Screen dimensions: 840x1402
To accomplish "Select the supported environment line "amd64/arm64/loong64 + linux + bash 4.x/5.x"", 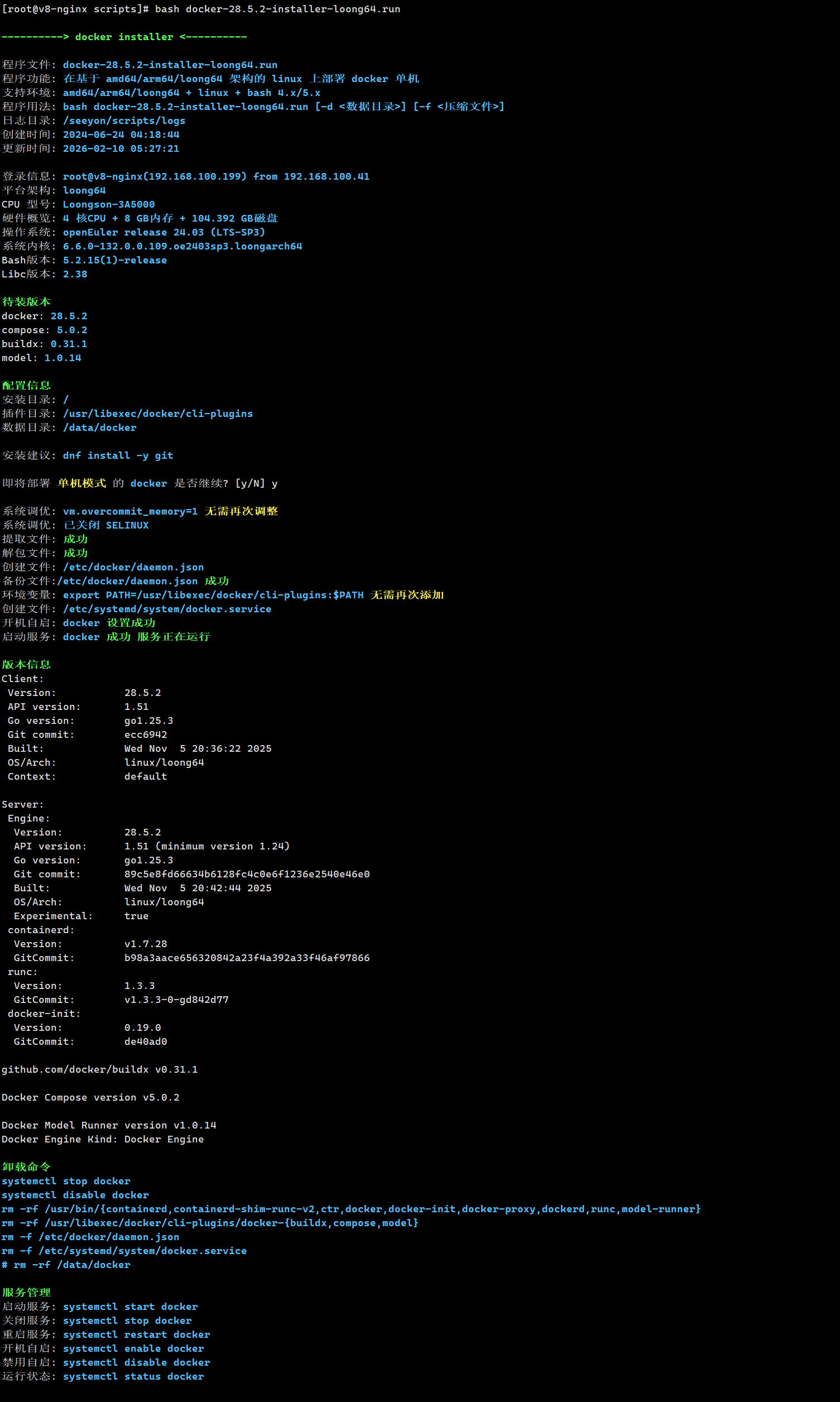I will click(x=191, y=93).
